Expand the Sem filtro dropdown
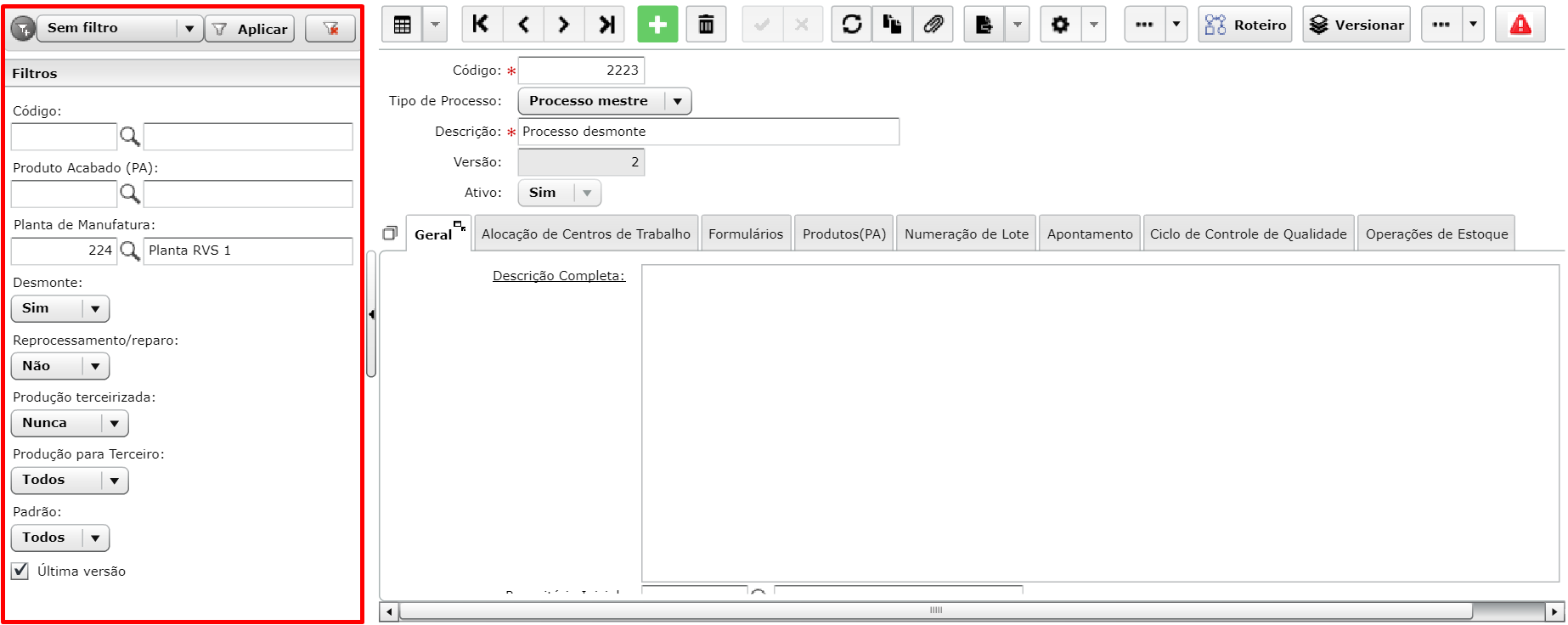This screenshot has width=1568, height=625. pos(189,29)
